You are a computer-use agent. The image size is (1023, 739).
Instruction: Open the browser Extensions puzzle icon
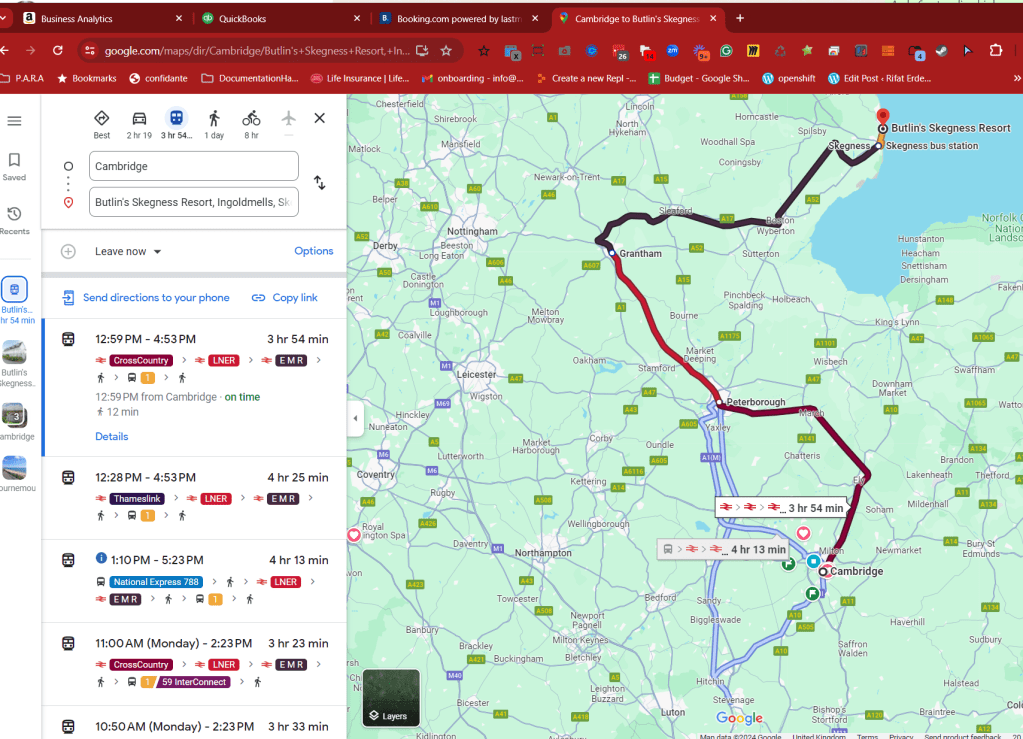[x=996, y=50]
